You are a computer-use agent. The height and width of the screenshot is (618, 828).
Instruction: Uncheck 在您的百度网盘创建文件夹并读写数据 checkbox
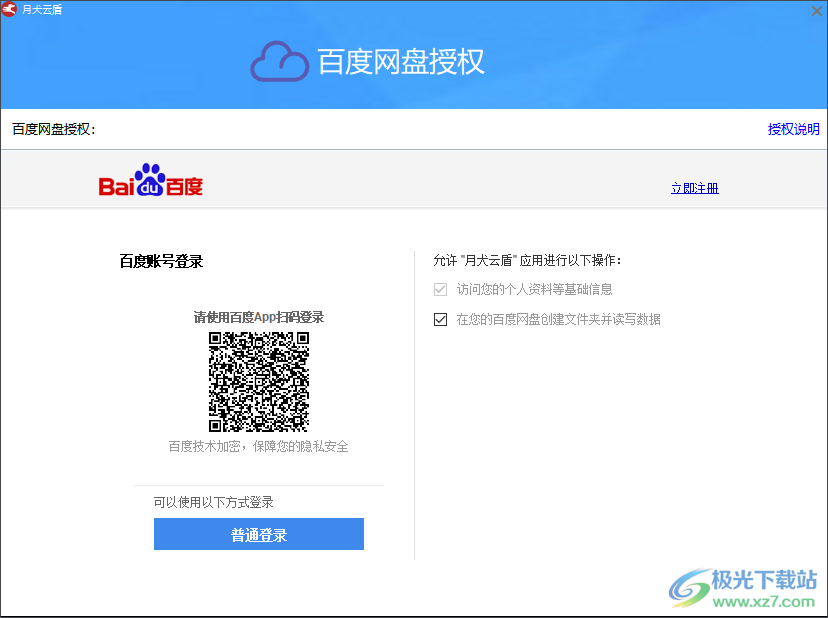440,320
